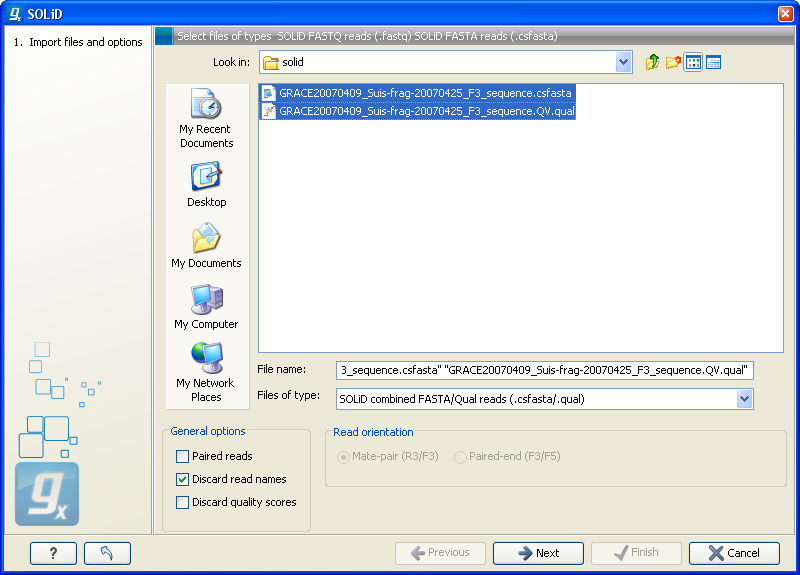Tick the Discard quality scores checkbox

click(182, 502)
